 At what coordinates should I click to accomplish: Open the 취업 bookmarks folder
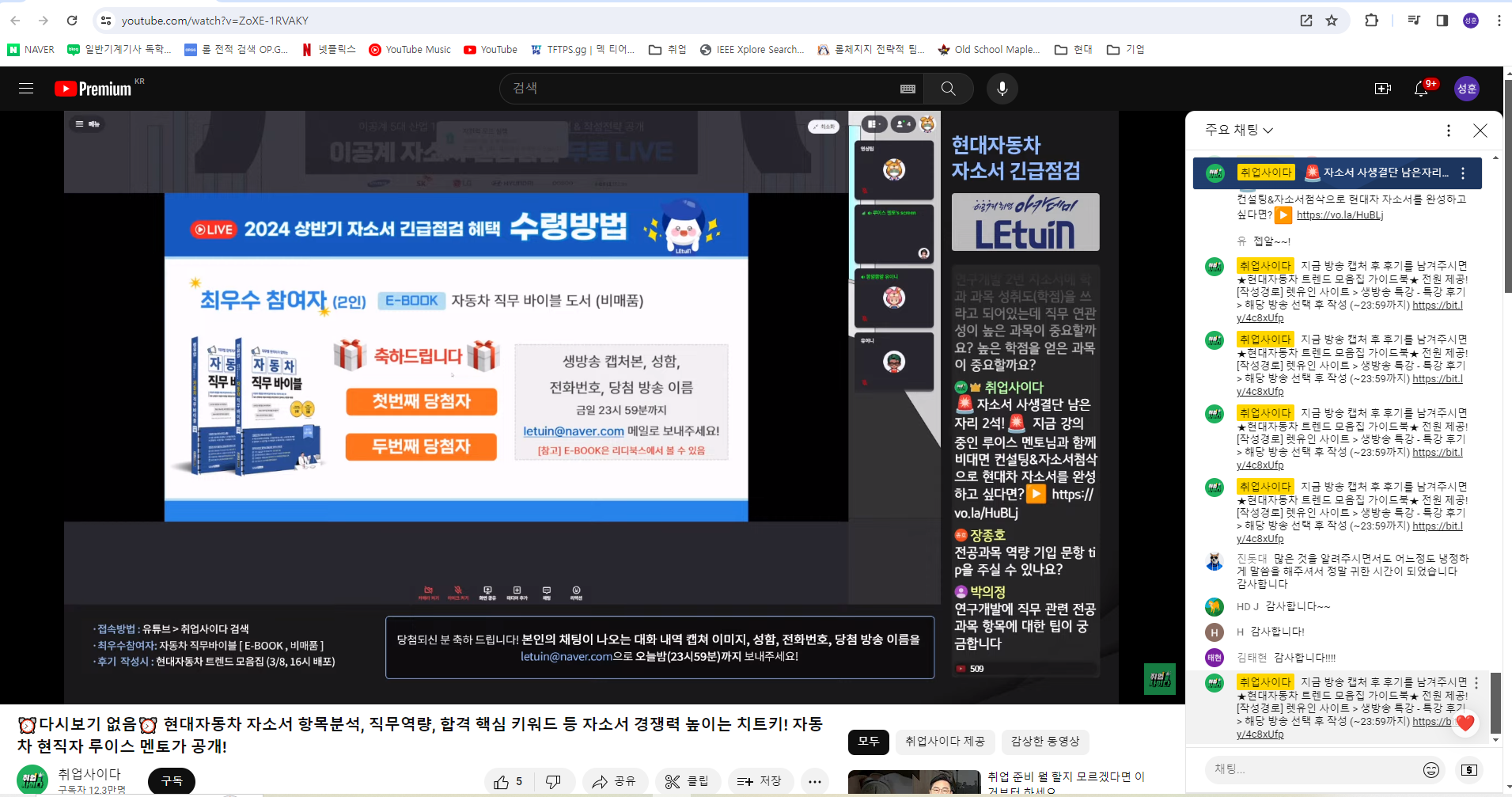(x=668, y=50)
